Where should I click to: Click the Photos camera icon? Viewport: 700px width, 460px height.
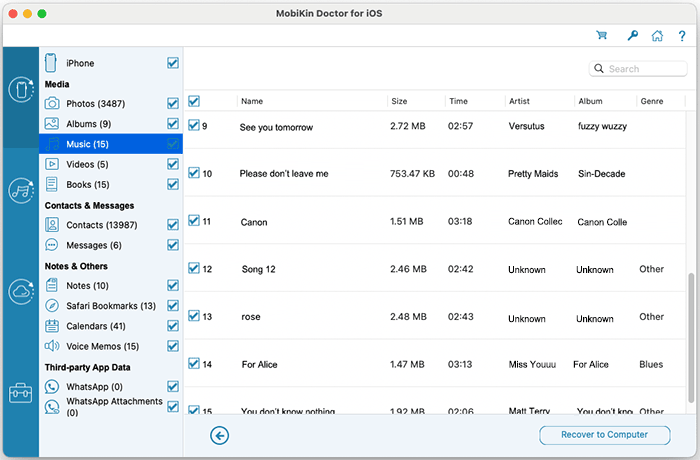click(52, 104)
